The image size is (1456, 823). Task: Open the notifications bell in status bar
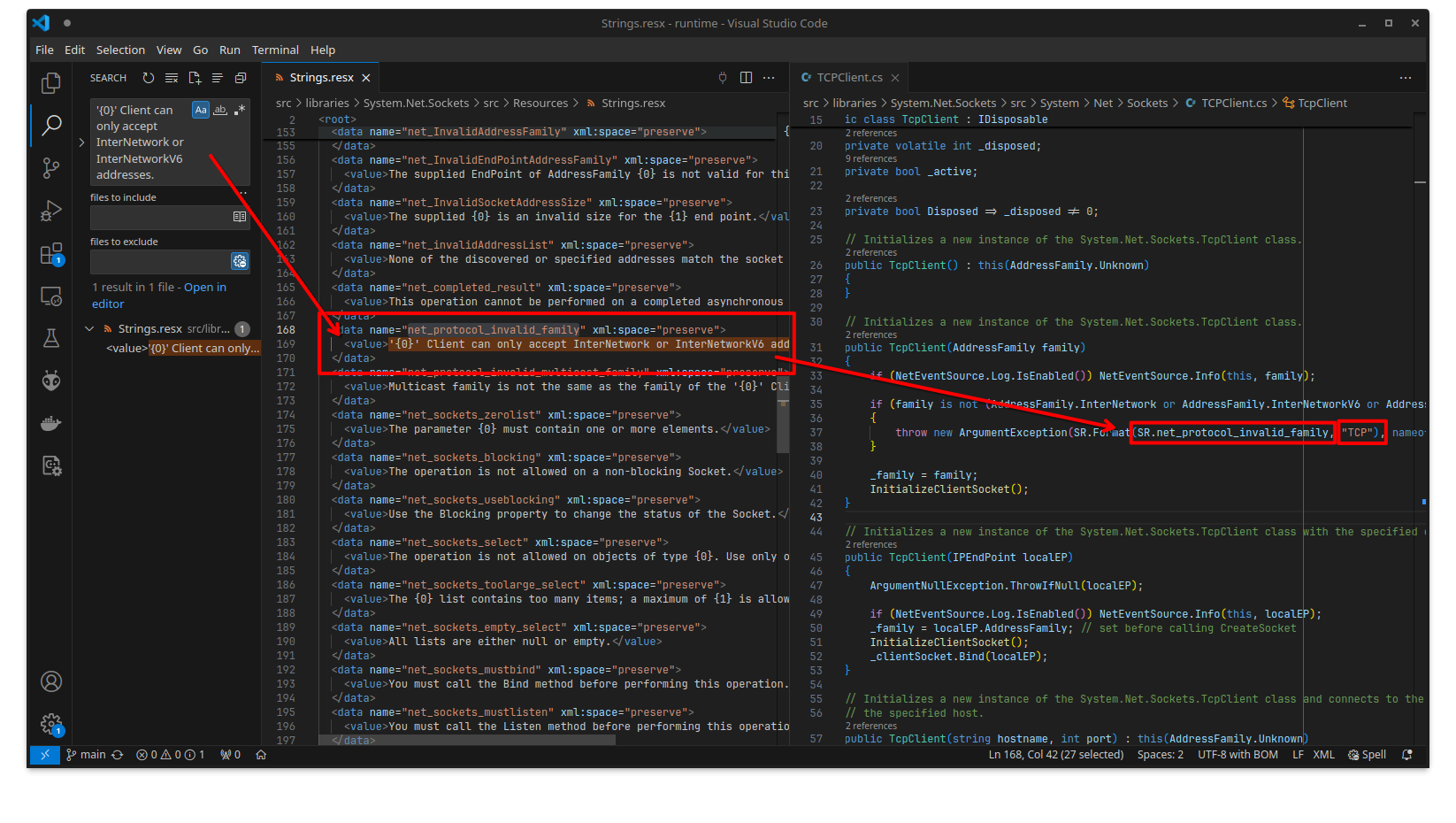1407,755
